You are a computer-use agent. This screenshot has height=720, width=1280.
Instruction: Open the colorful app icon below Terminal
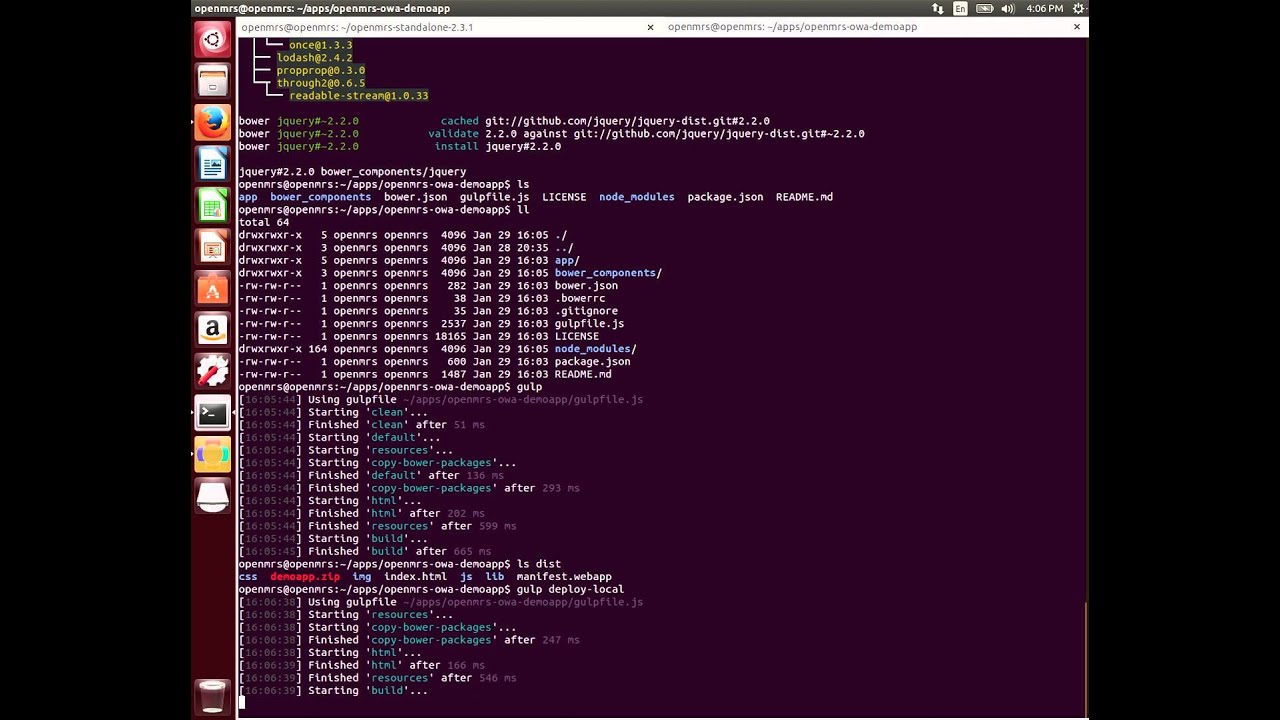click(x=212, y=454)
